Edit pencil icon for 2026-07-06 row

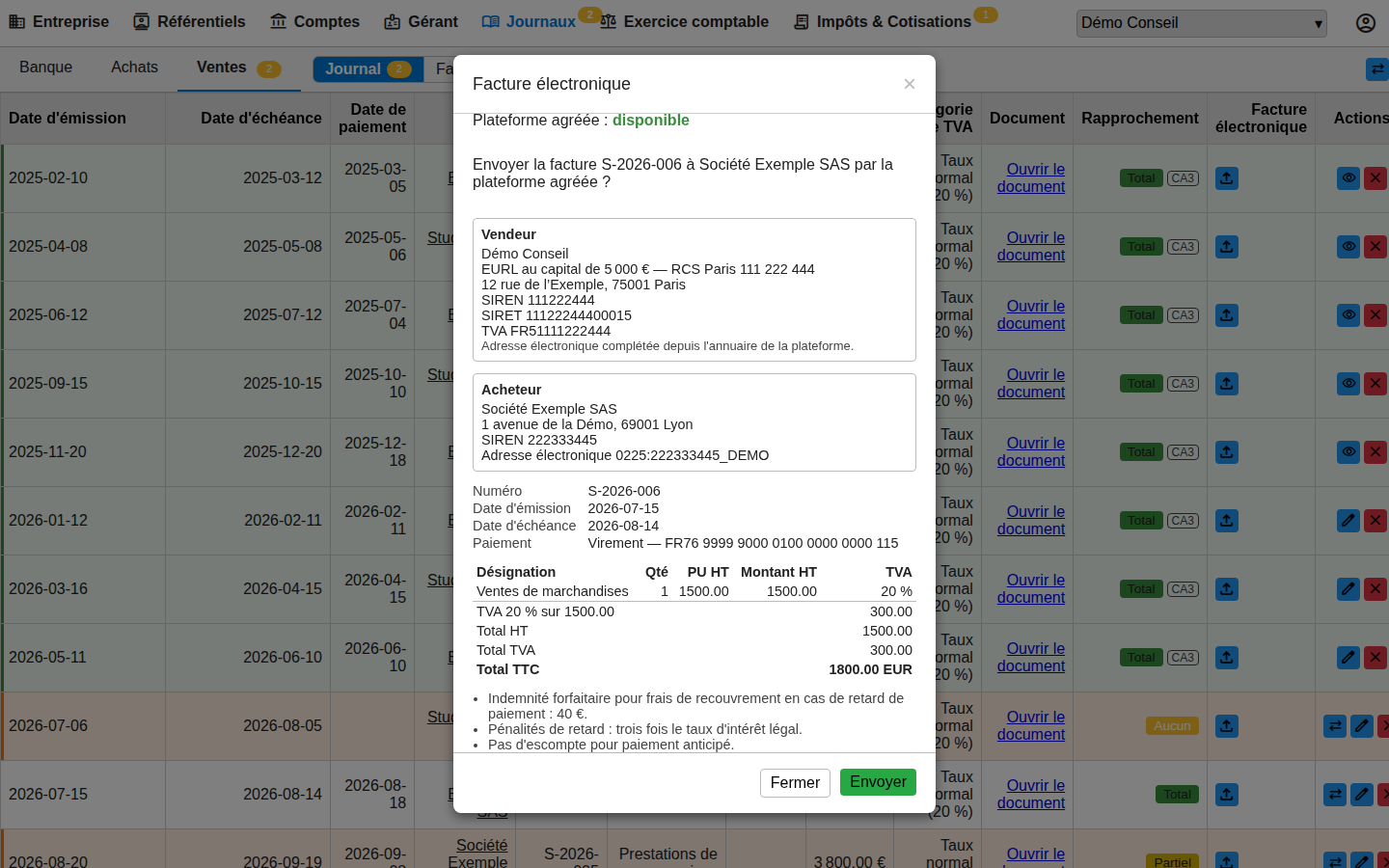1361,726
